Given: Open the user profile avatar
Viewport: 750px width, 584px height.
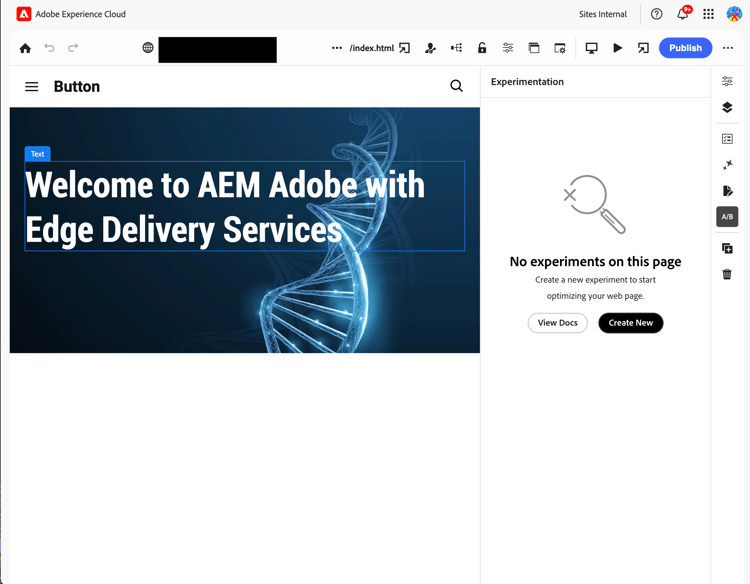Looking at the screenshot, I should click(734, 14).
